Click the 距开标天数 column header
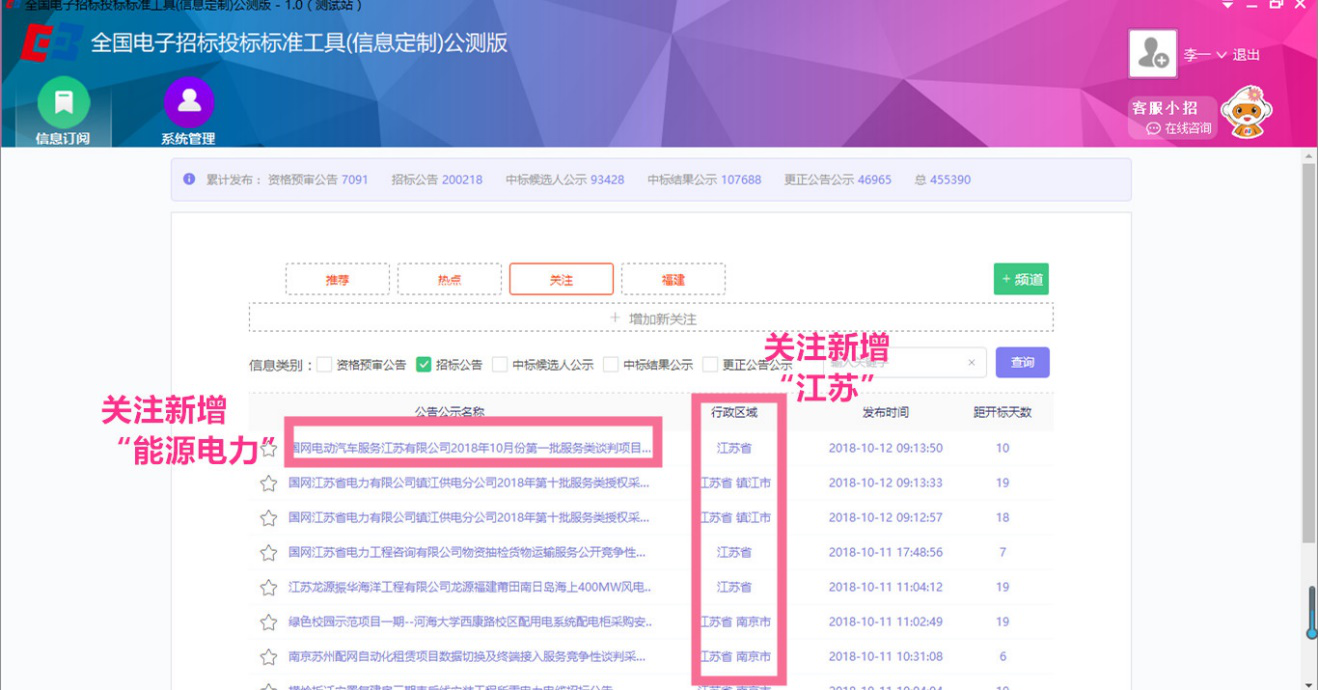1318x690 pixels. click(1002, 412)
